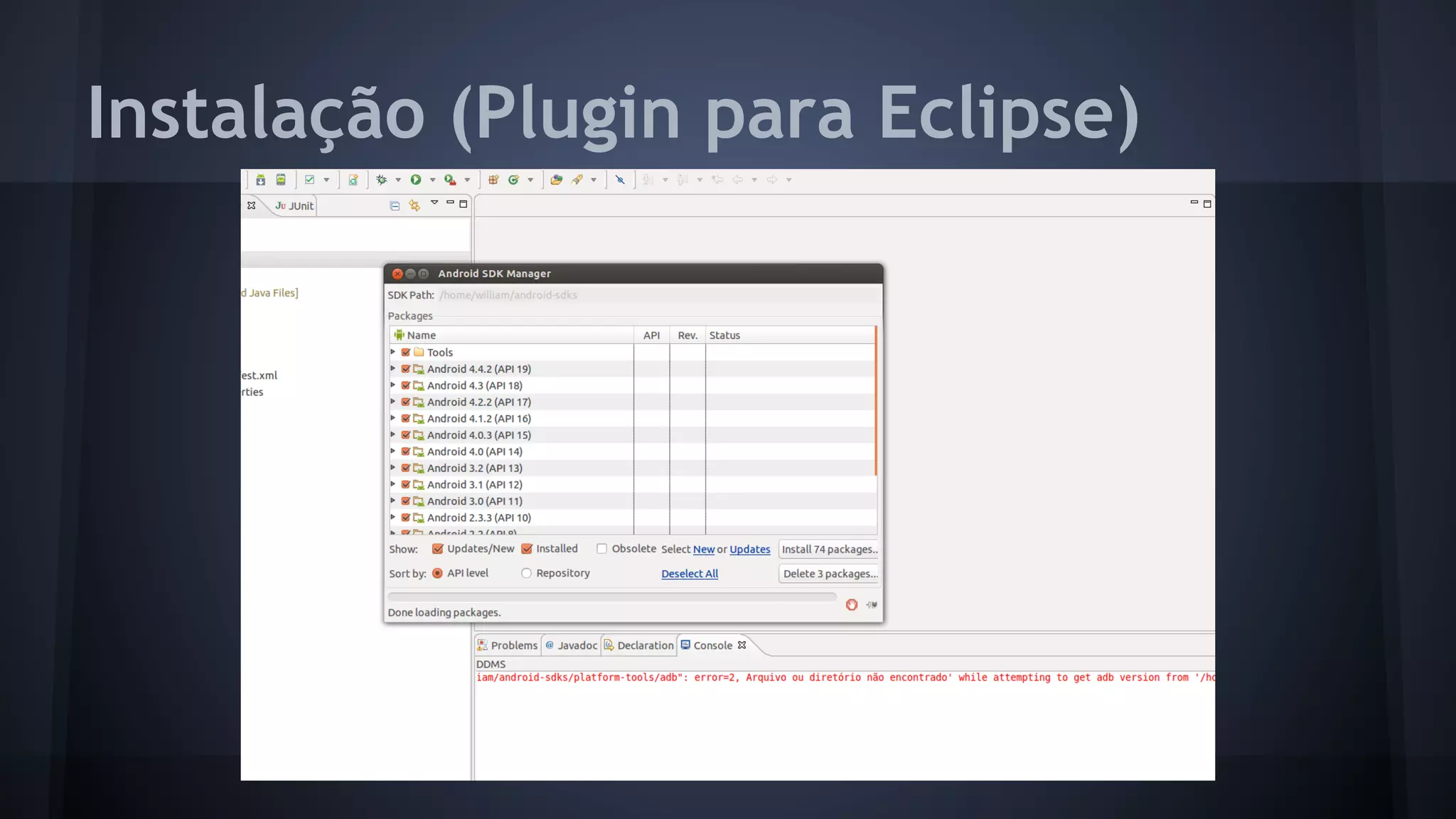Minimize the left explorer panel
The image size is (1456, 819).
coord(450,203)
